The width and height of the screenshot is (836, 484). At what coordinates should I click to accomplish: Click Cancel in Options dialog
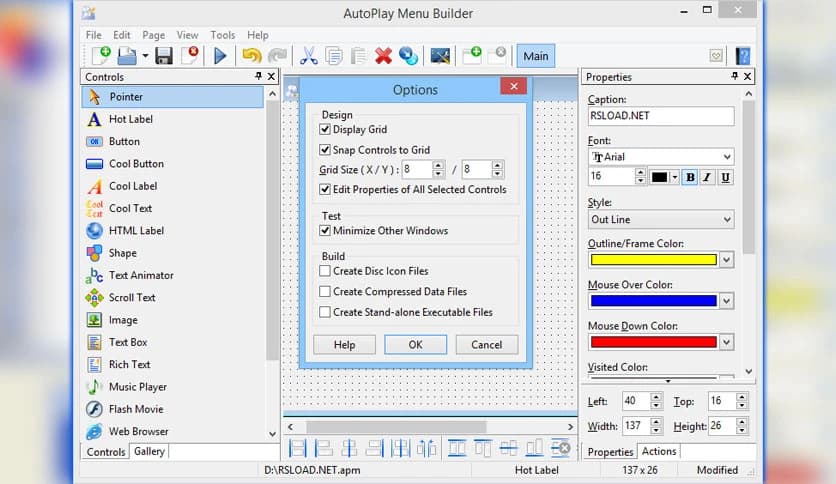[486, 345]
